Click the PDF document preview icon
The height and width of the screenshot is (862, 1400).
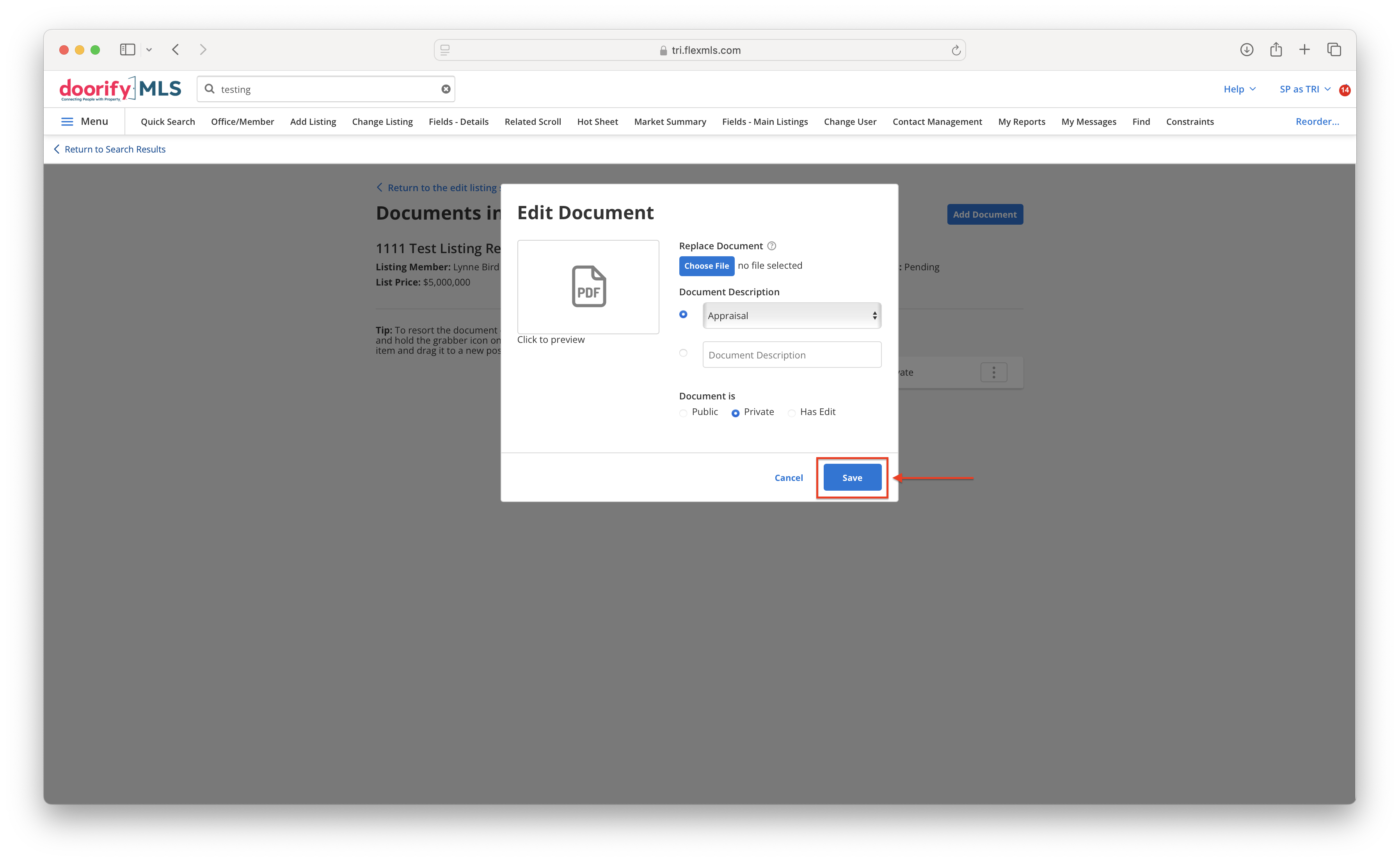coord(588,286)
